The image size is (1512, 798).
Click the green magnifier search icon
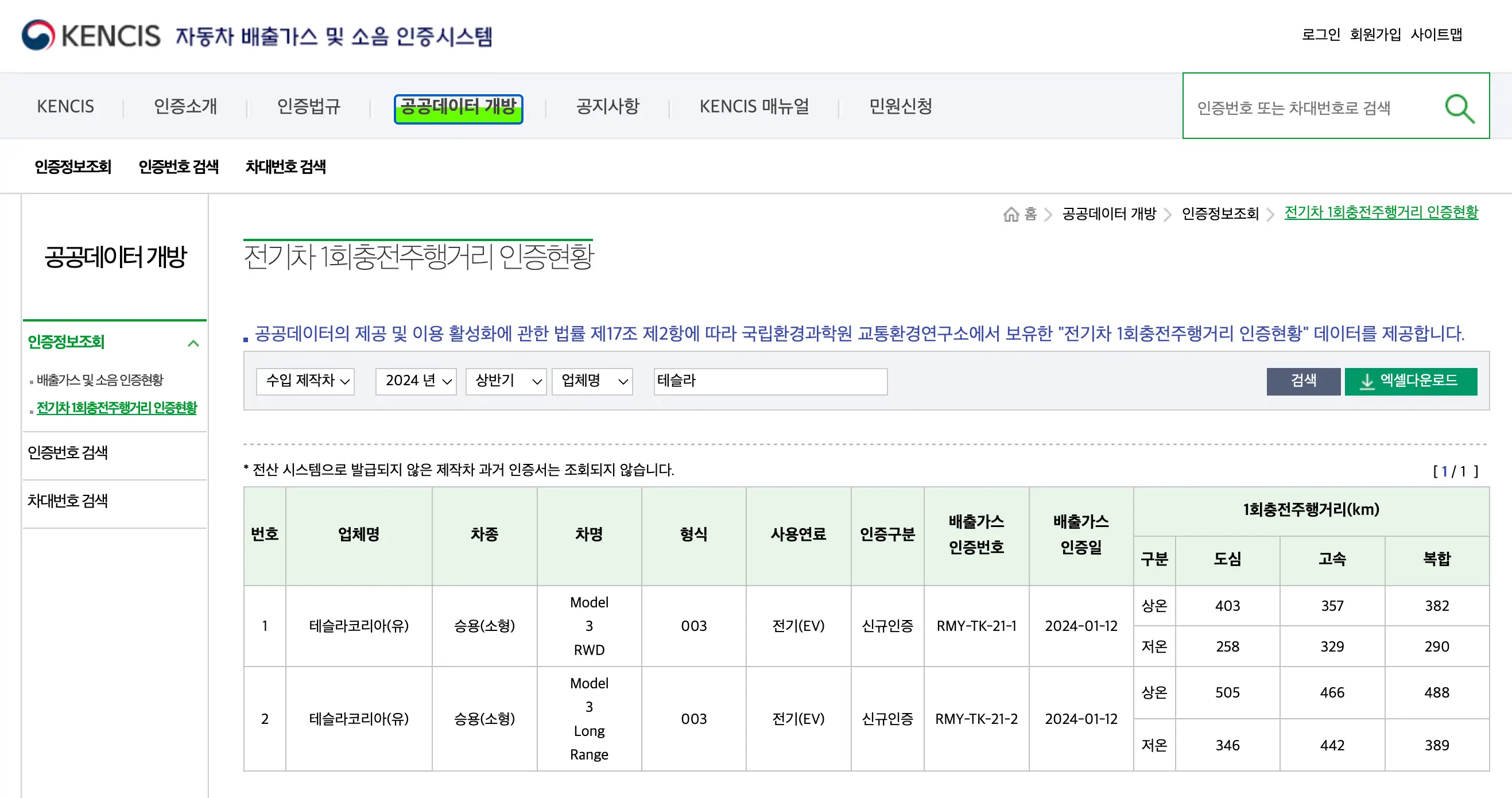(1459, 108)
